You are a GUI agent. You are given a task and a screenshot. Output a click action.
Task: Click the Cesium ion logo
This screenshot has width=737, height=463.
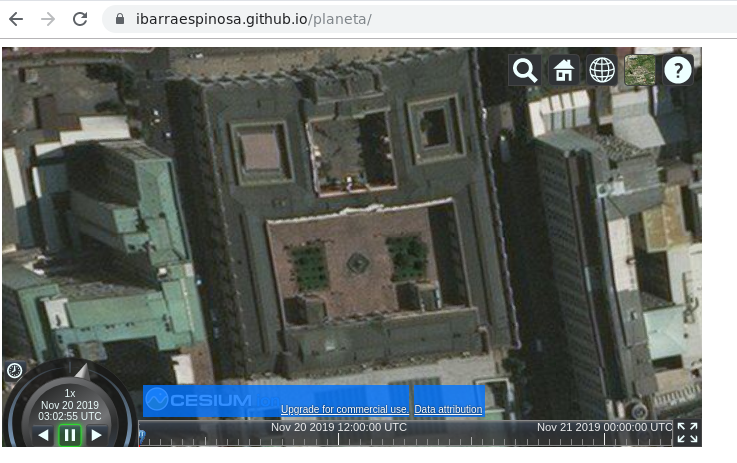pyautogui.click(x=198, y=401)
